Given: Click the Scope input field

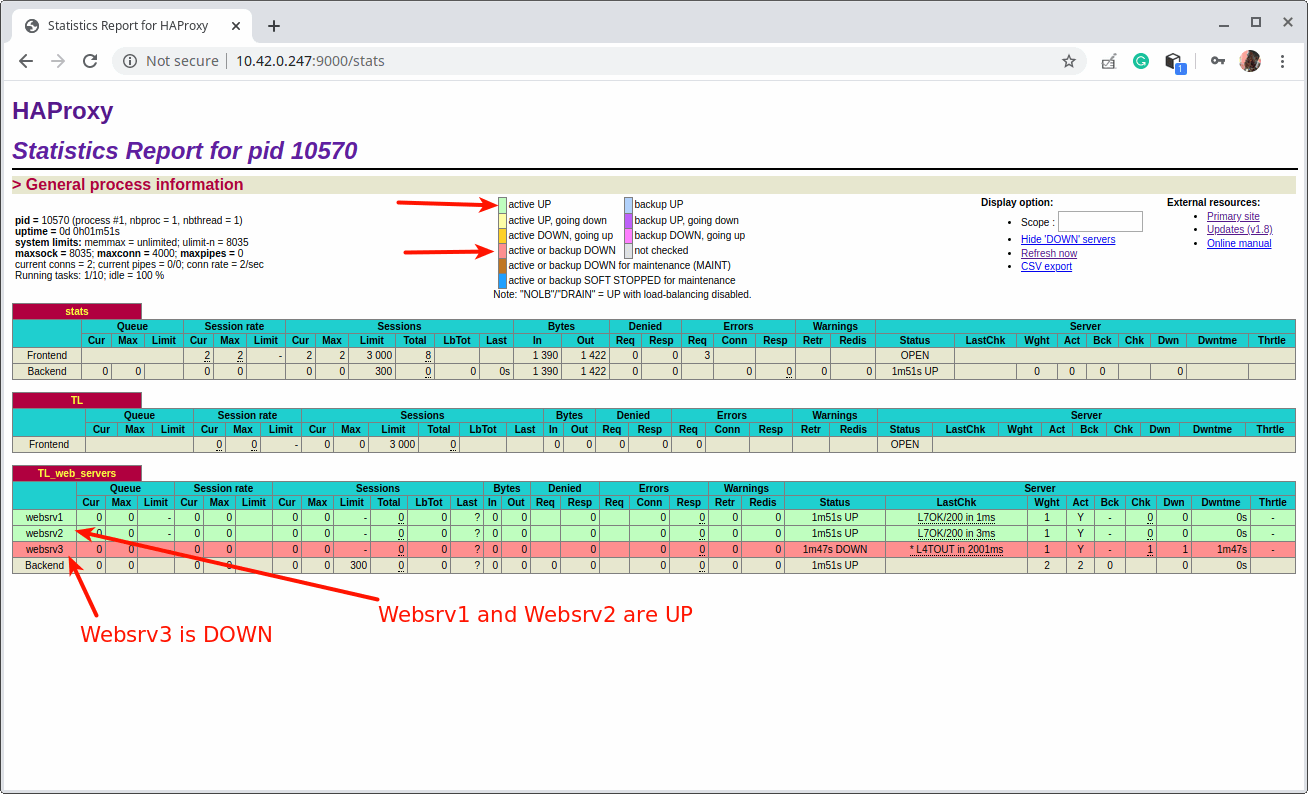Looking at the screenshot, I should [1100, 222].
